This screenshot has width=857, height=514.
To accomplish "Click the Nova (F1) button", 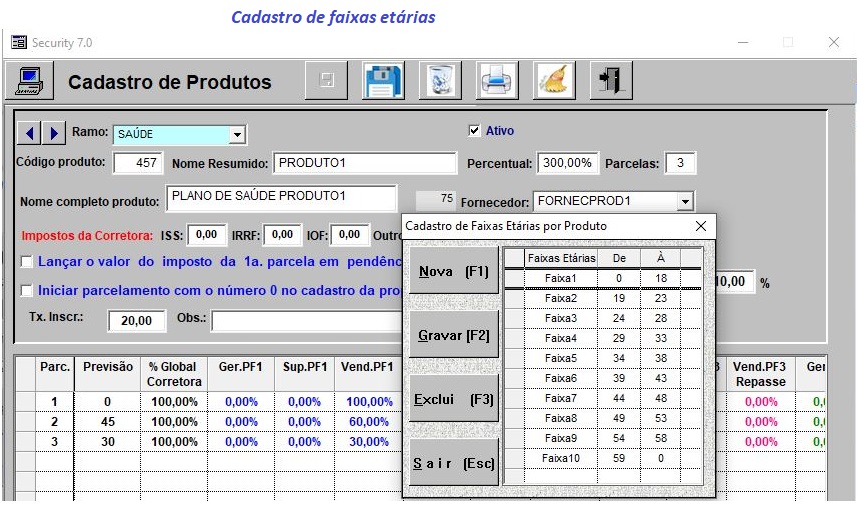I will pyautogui.click(x=454, y=271).
